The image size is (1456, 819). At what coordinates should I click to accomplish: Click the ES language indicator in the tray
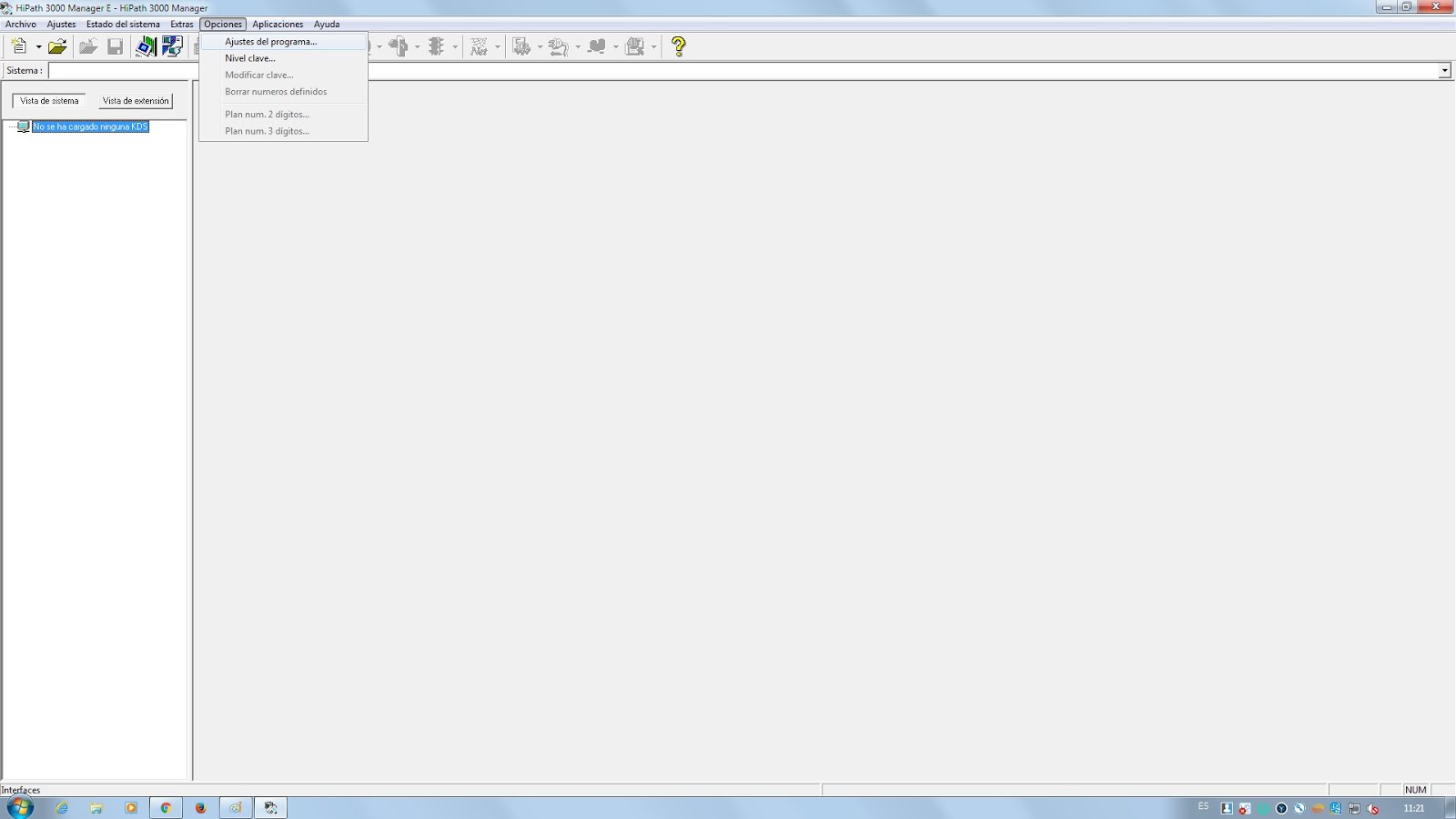pyautogui.click(x=1203, y=807)
